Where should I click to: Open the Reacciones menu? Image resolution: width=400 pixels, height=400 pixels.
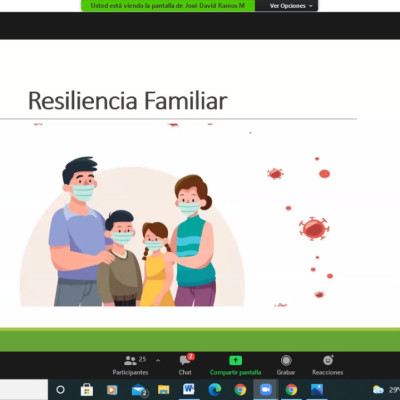pyautogui.click(x=328, y=365)
